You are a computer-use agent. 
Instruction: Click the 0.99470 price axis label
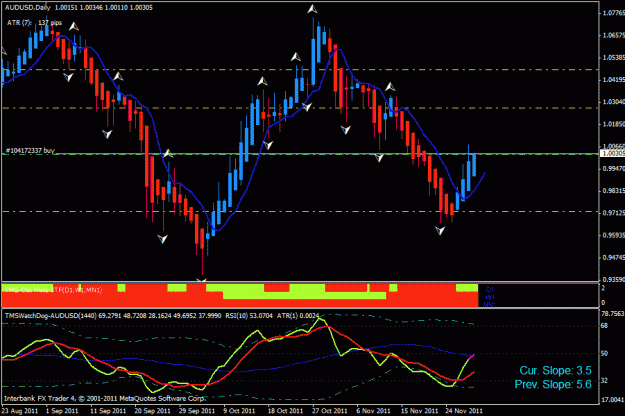coord(613,169)
